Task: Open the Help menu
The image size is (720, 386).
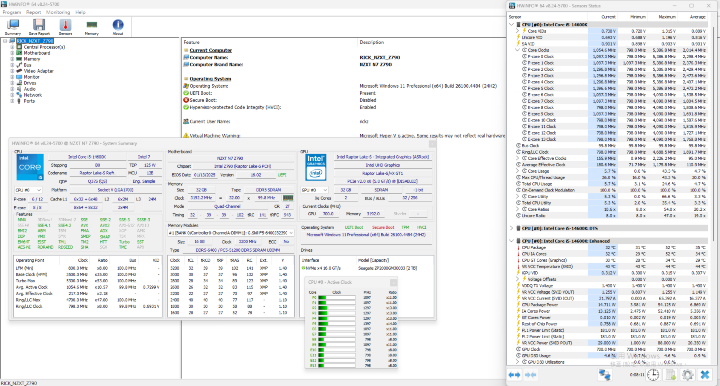Action: tap(80, 12)
